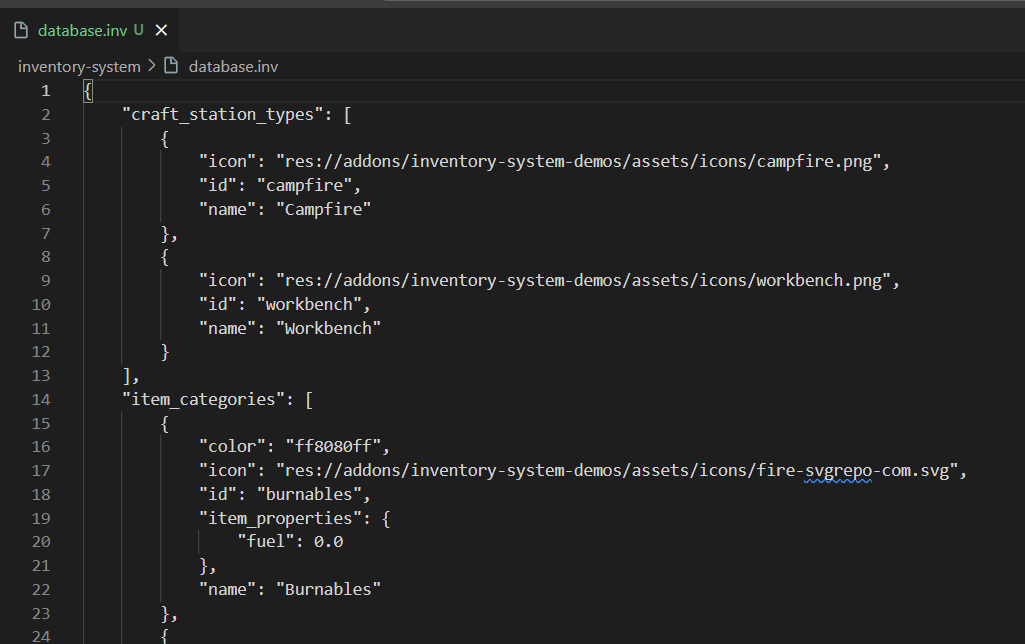Click line number 14 in gutter
1025x644 pixels.
[x=41, y=399]
